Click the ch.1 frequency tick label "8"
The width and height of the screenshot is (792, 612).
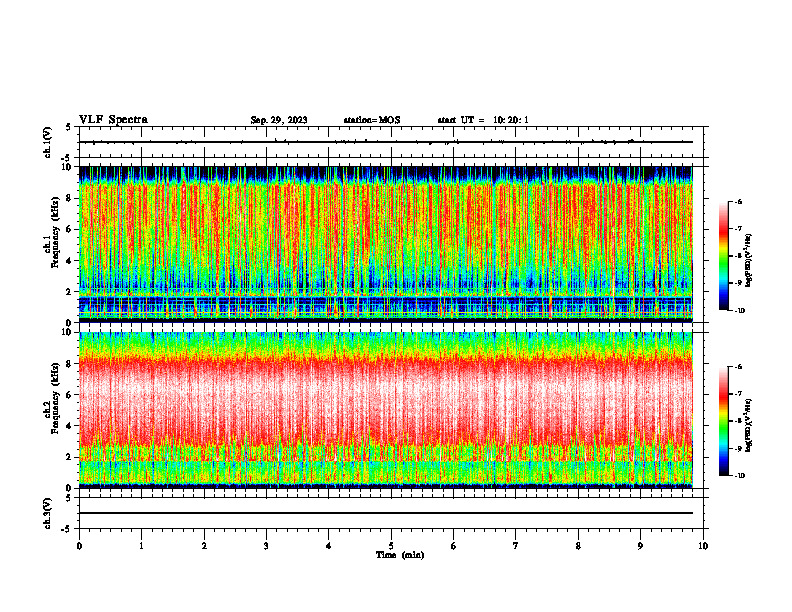tap(71, 198)
